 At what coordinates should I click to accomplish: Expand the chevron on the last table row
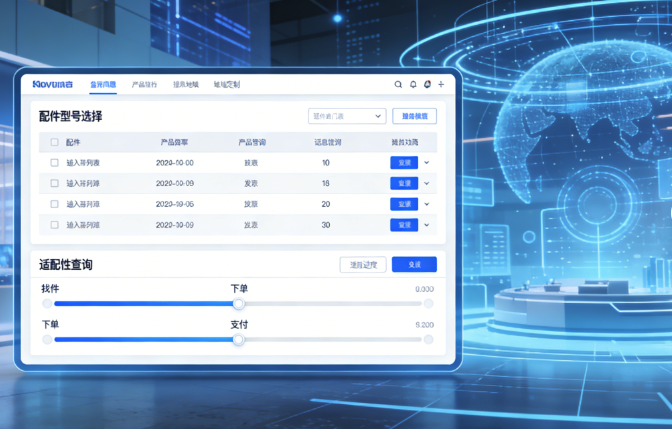(x=427, y=225)
